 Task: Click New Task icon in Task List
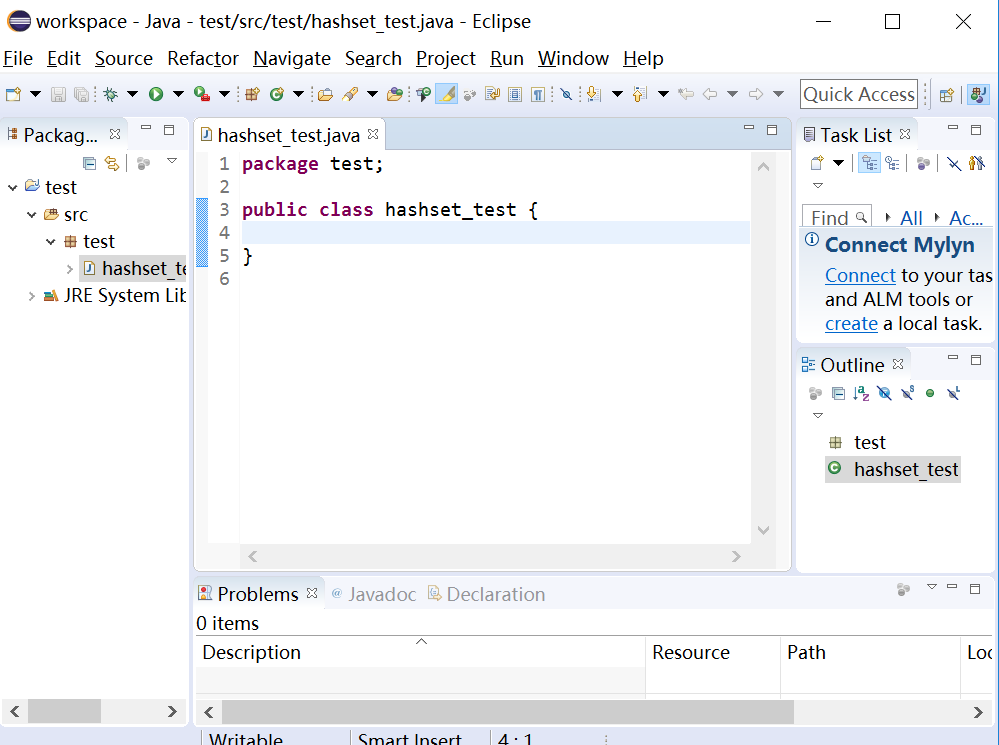817,163
